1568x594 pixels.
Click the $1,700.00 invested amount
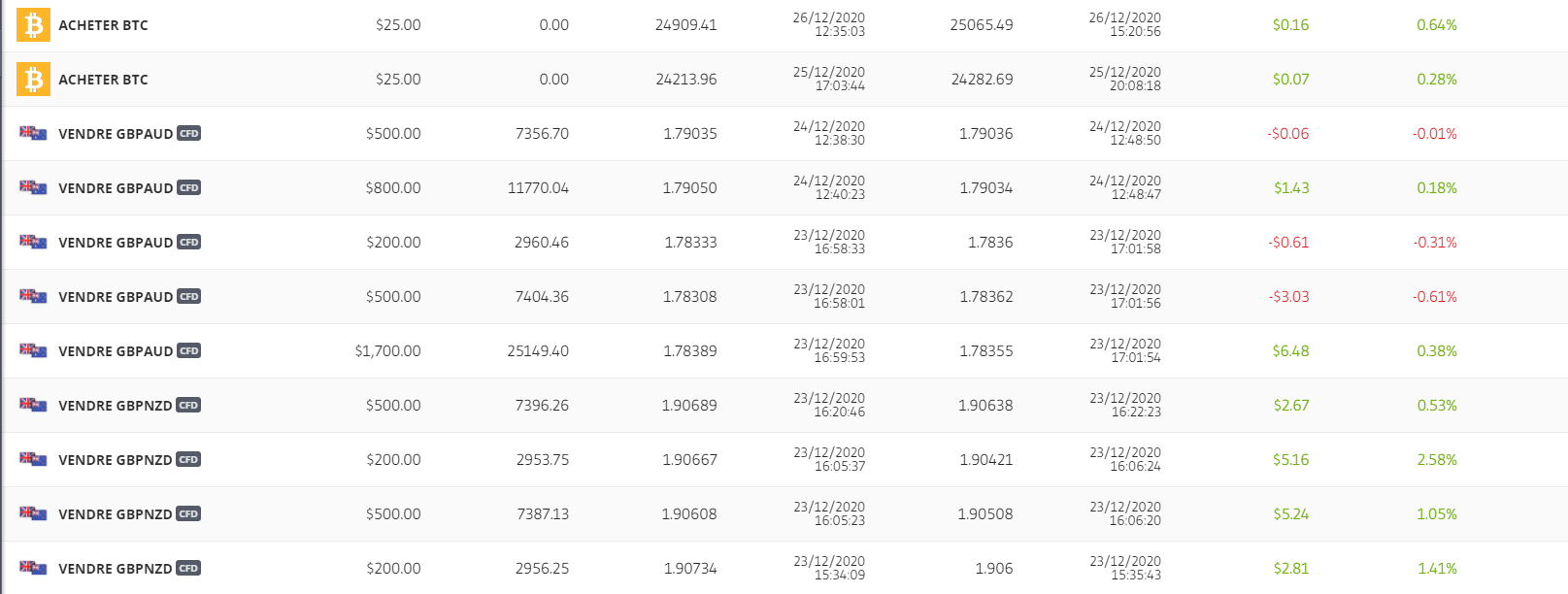pyautogui.click(x=387, y=351)
